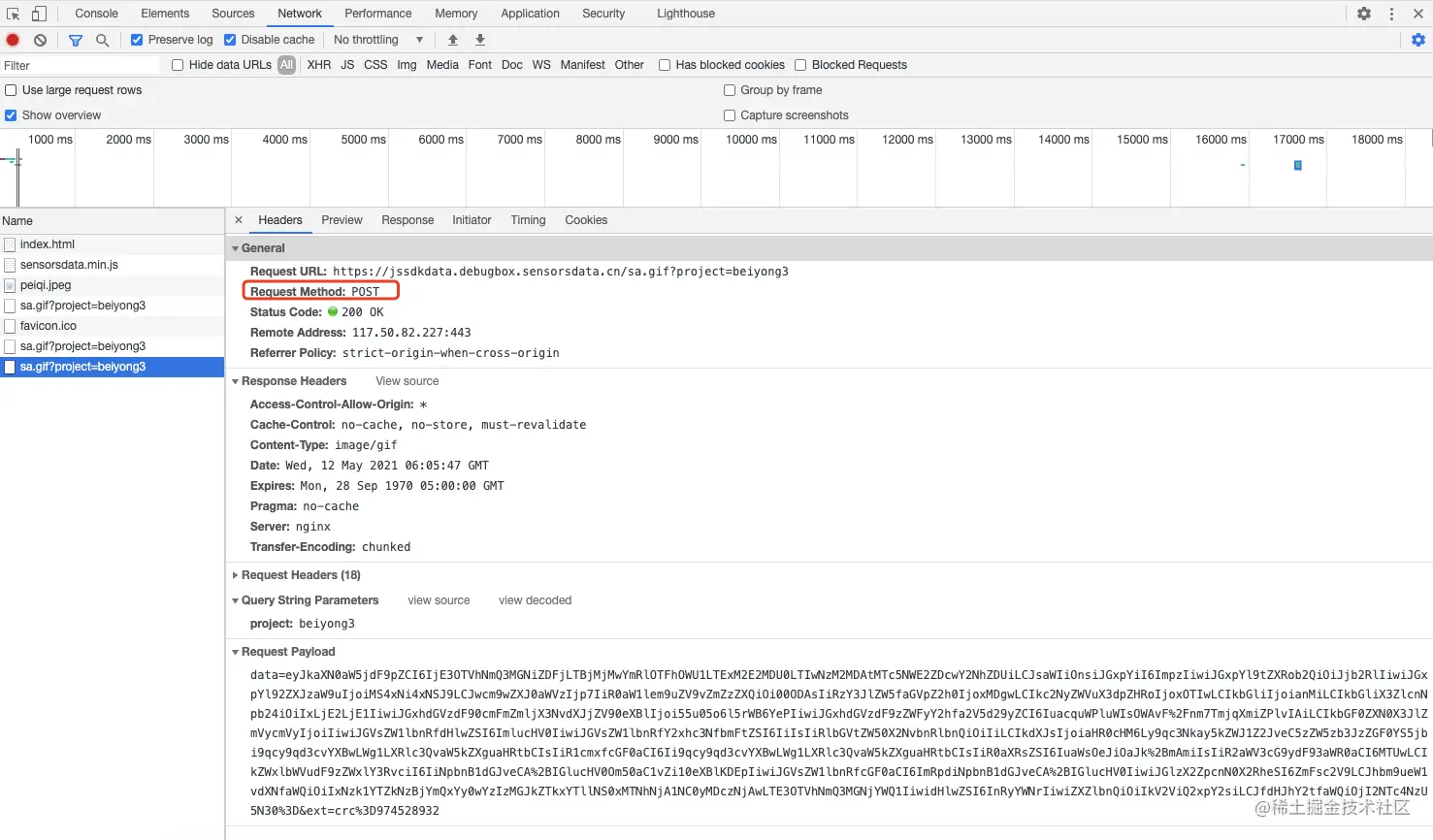Viewport: 1433px width, 840px height.
Task: Toggle the network filter funnel icon
Action: pos(76,40)
